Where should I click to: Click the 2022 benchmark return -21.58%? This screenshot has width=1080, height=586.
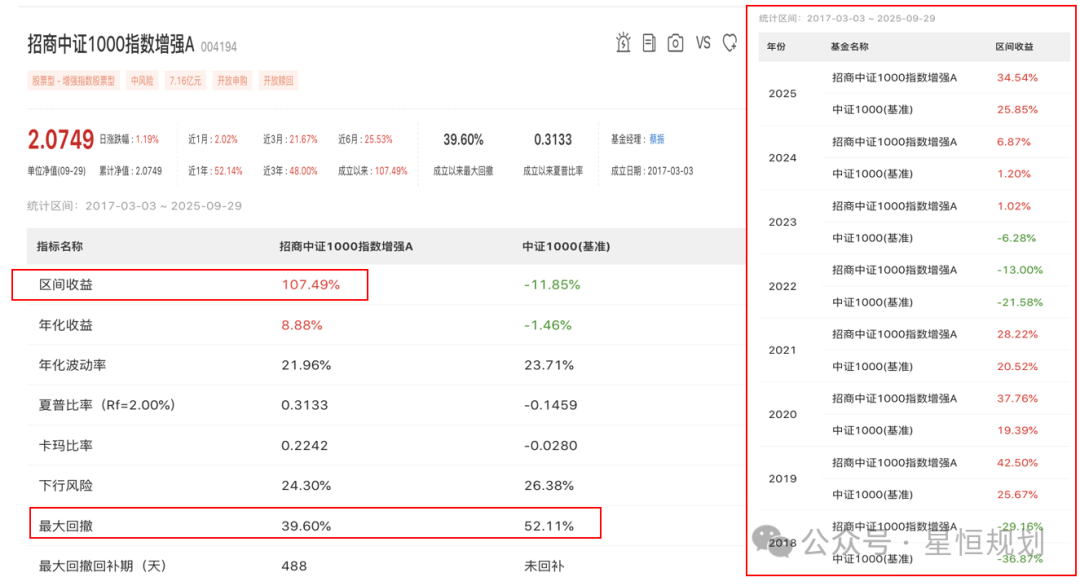point(1020,302)
